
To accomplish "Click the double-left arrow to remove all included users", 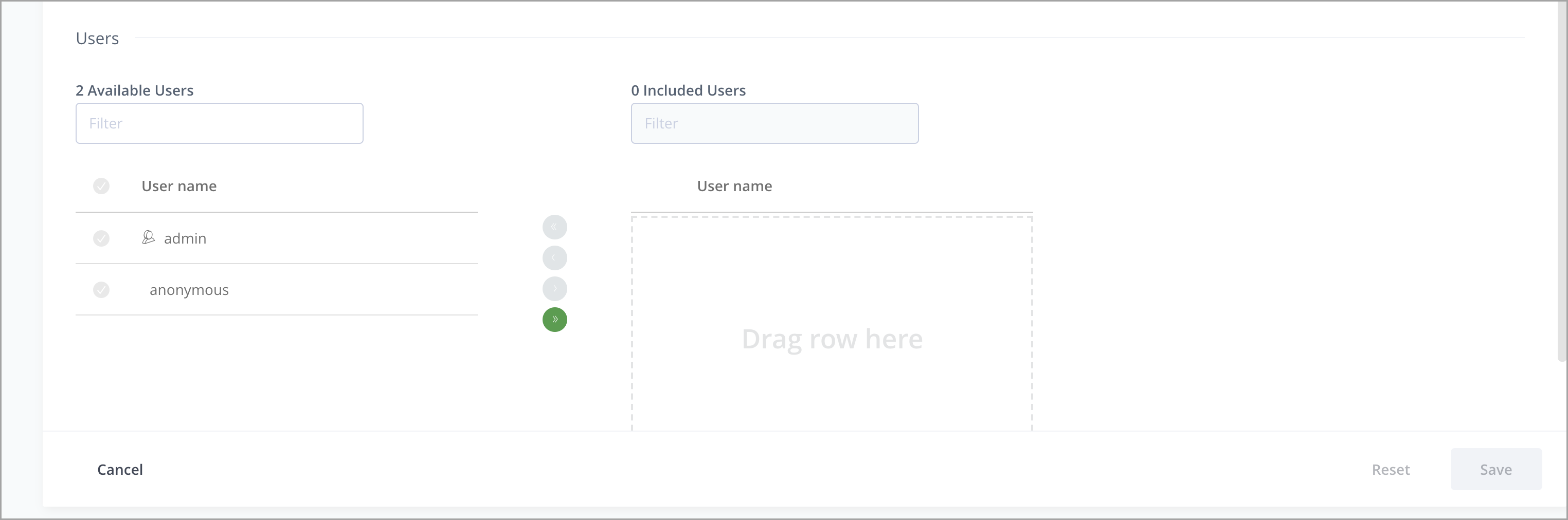I will click(x=554, y=226).
